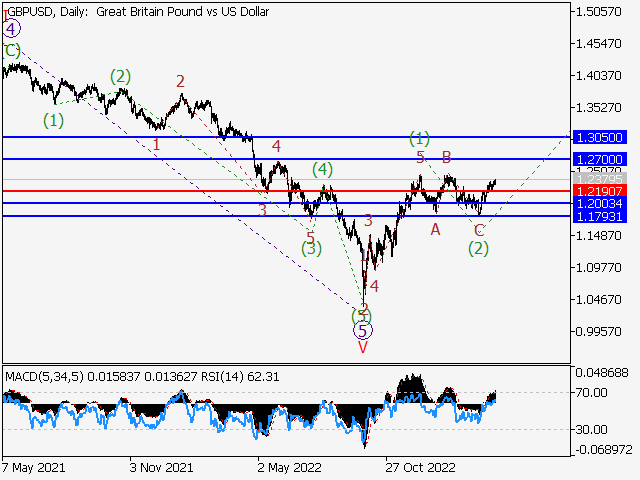Click the green (C) wave label
The image size is (640, 480).
pos(11,51)
